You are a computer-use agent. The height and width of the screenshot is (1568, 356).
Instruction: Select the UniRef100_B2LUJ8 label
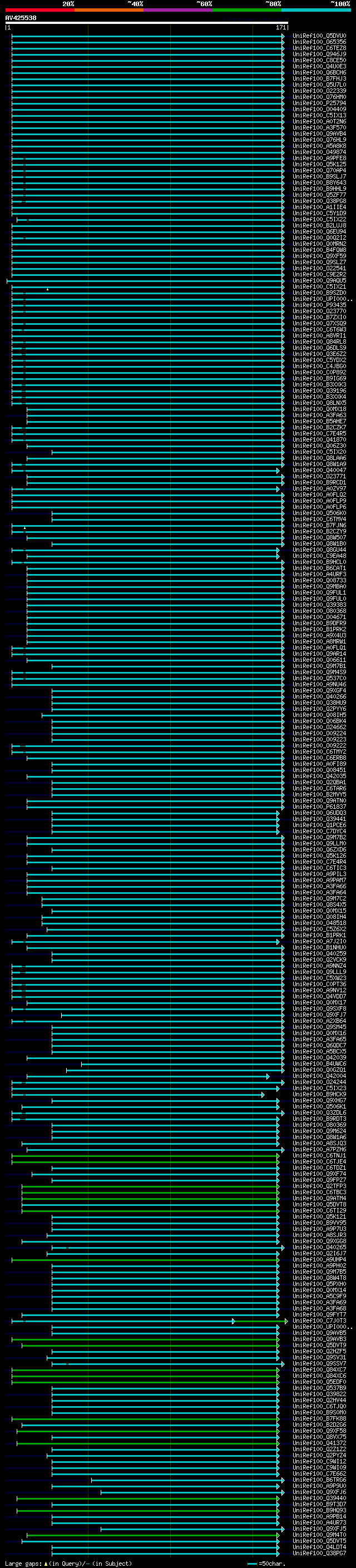[319, 225]
